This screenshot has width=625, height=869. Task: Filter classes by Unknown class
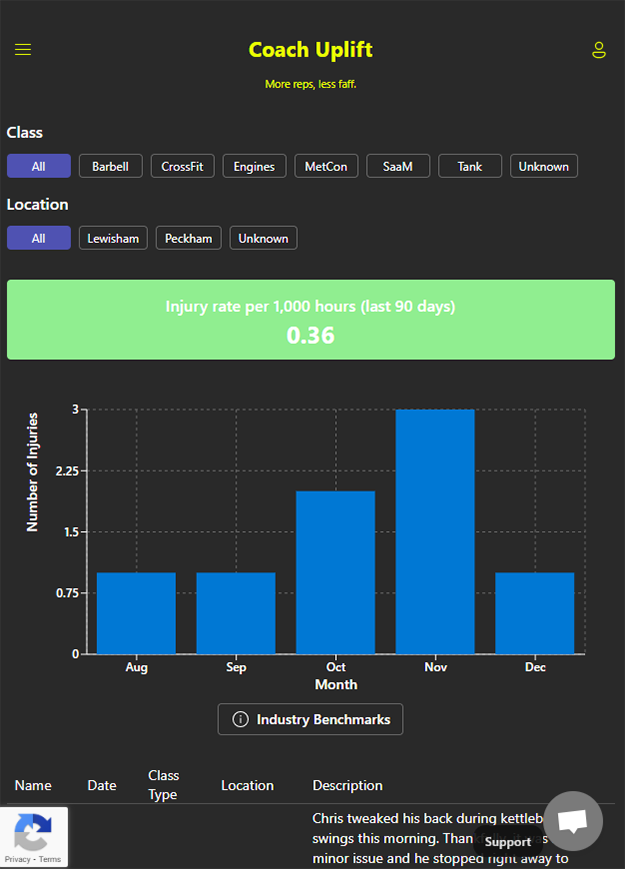click(544, 166)
